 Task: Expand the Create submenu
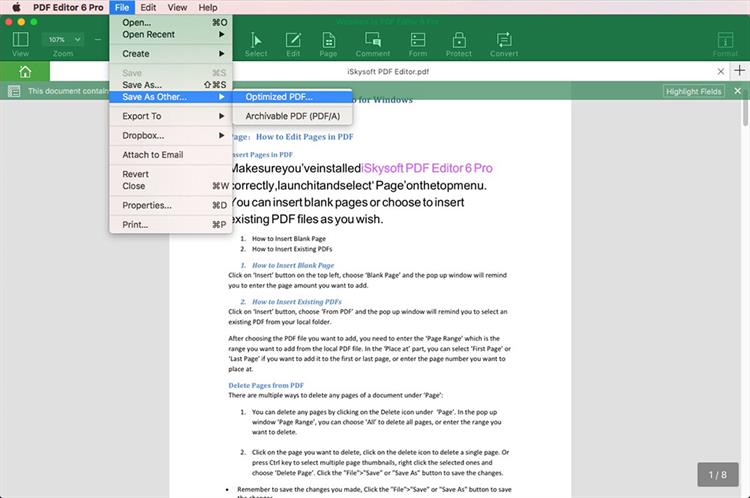point(171,54)
